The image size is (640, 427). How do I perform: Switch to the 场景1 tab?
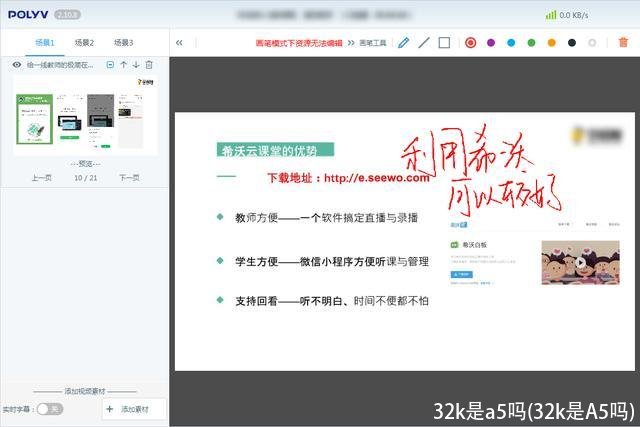pos(44,42)
